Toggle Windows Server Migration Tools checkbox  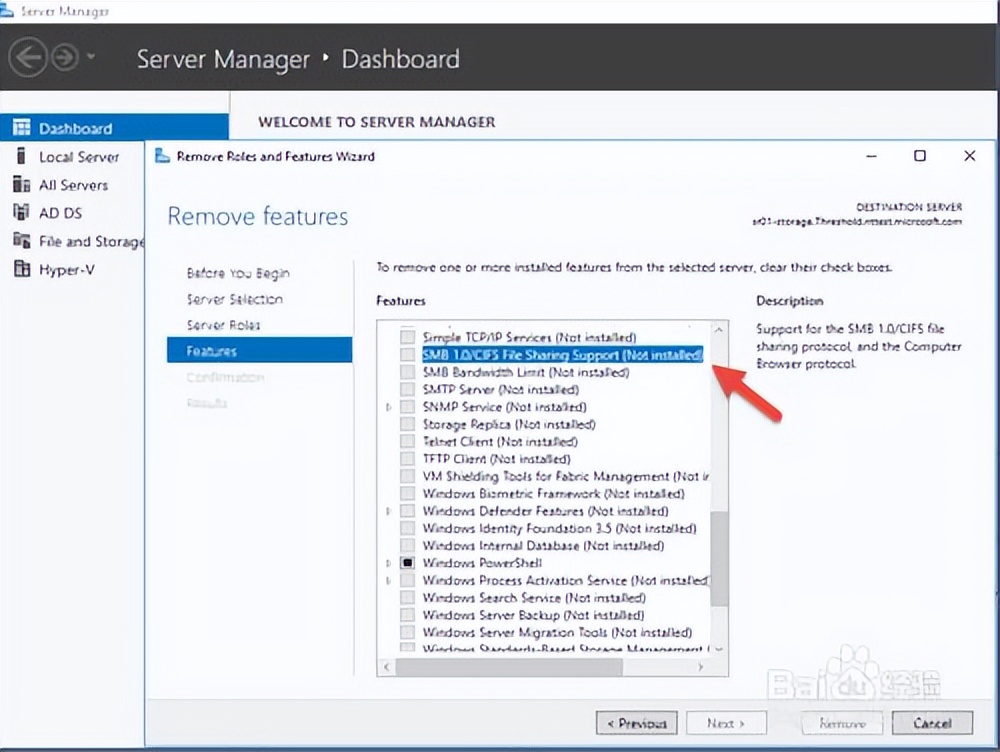pyautogui.click(x=408, y=632)
